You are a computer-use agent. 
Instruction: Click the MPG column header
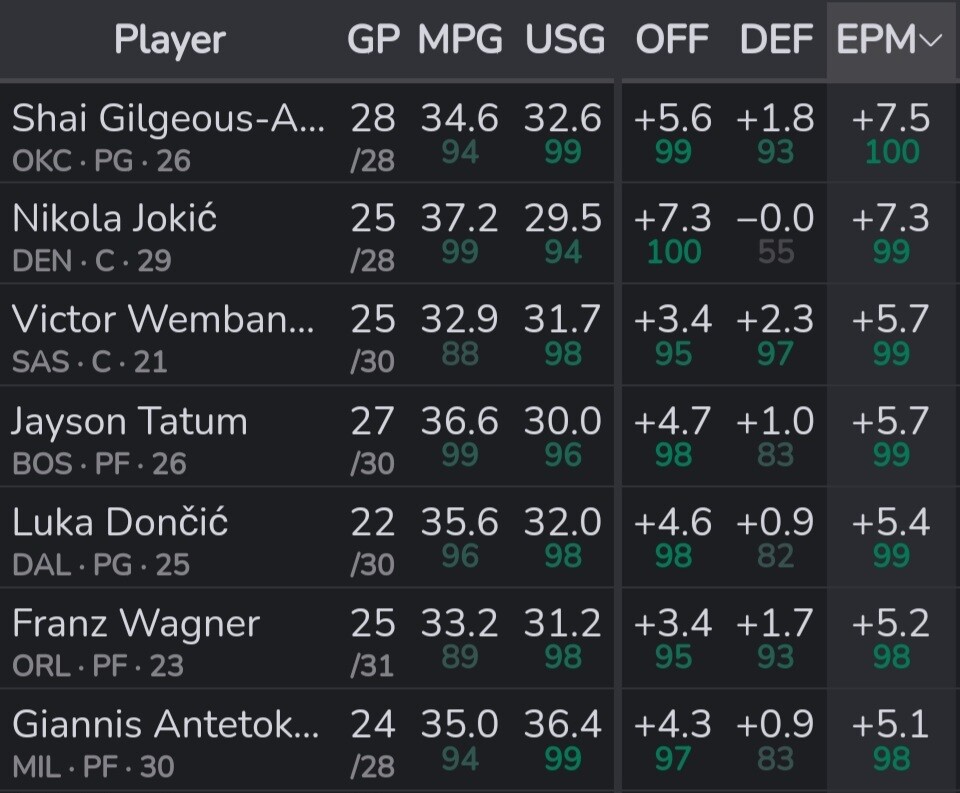(460, 40)
